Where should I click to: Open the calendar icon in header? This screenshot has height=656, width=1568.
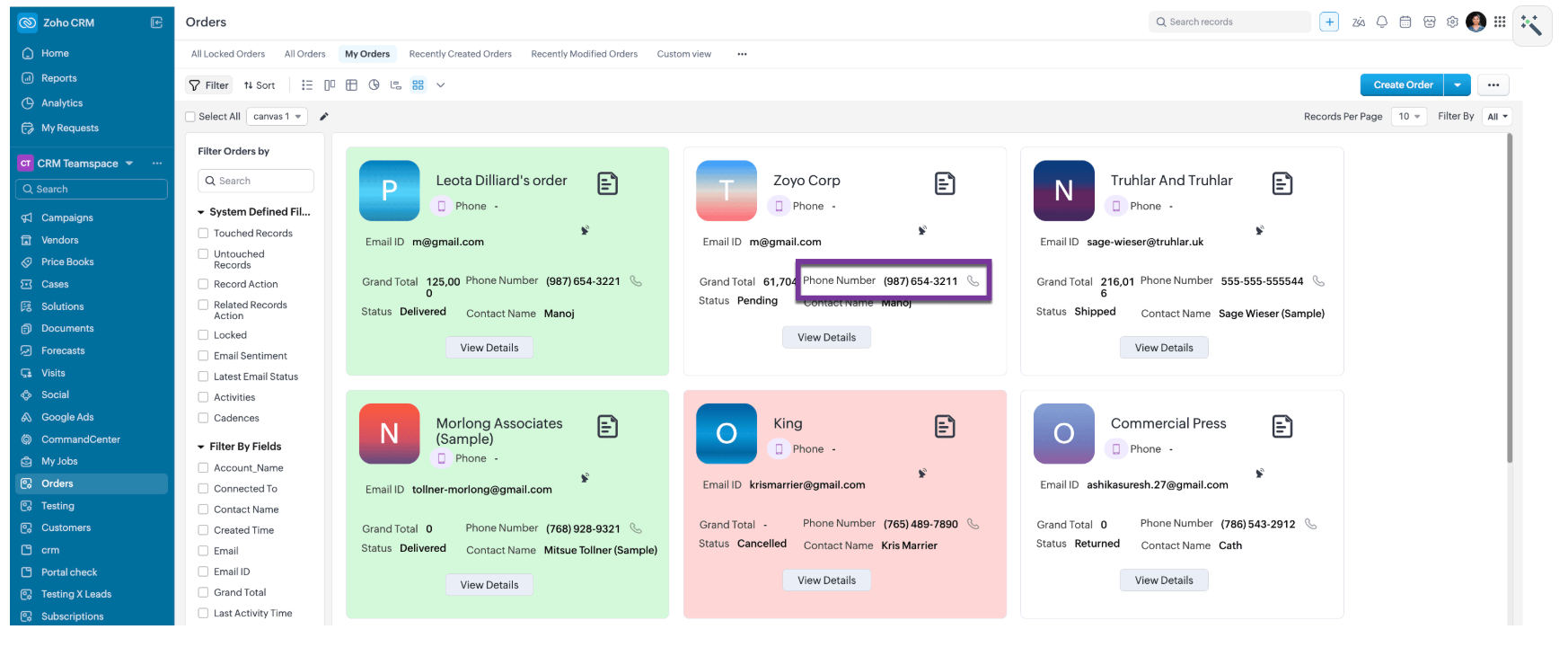1405,22
